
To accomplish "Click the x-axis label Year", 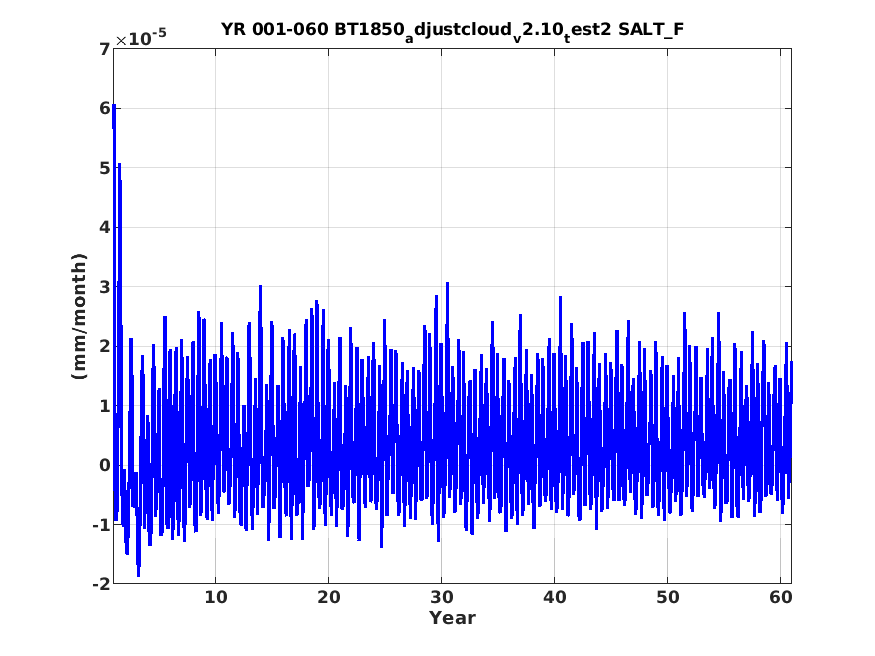I will [452, 618].
